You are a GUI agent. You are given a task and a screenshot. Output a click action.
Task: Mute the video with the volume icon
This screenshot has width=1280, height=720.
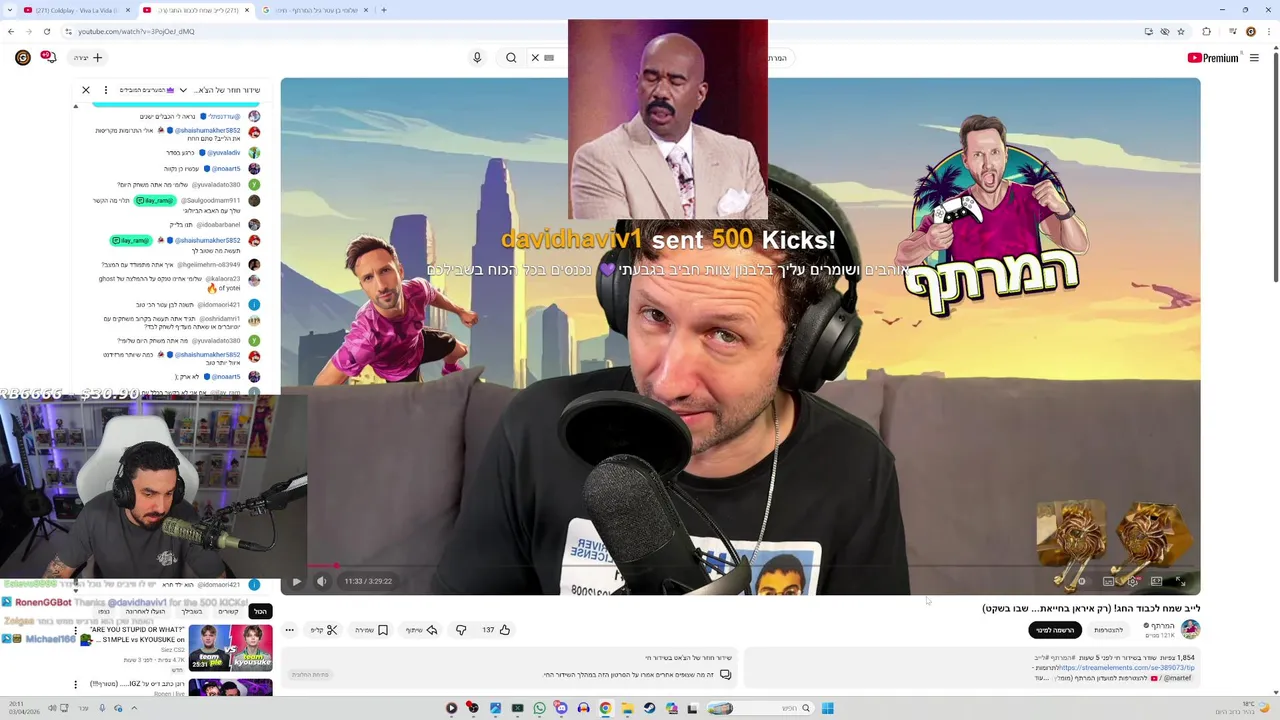[322, 581]
